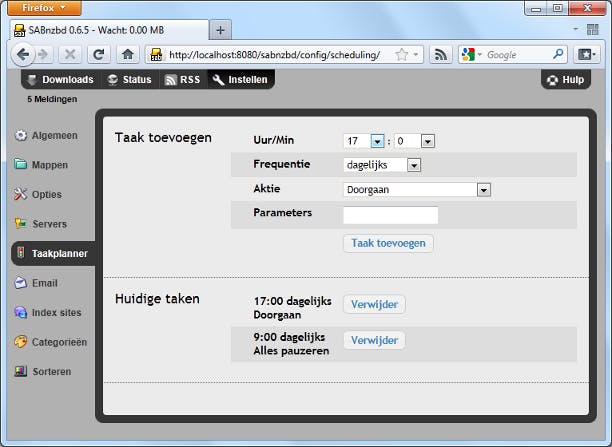The image size is (612, 447).
Task: Open the Downloads menu tab
Action: (61, 80)
